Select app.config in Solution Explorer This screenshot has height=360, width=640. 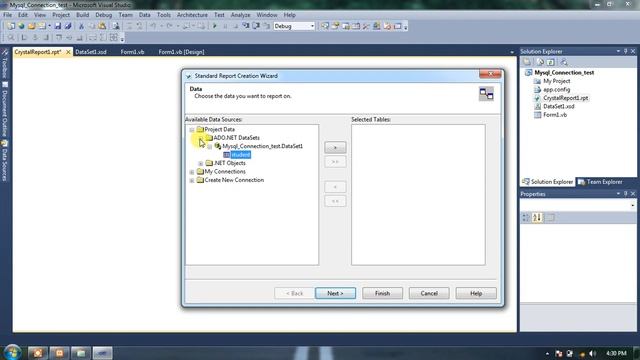tap(556, 89)
